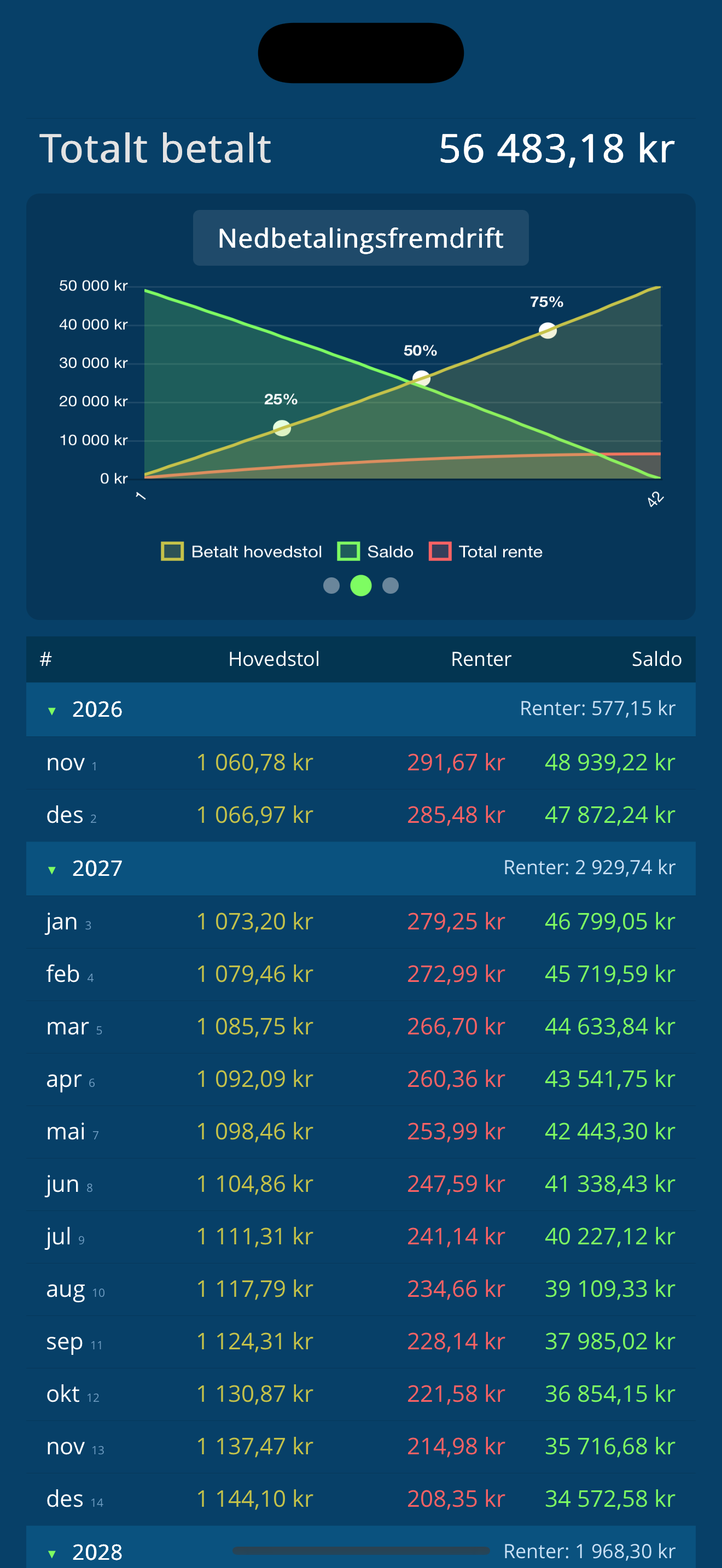This screenshot has width=722, height=1568.
Task: Select interest value 208,35 kr
Action: tap(456, 1499)
